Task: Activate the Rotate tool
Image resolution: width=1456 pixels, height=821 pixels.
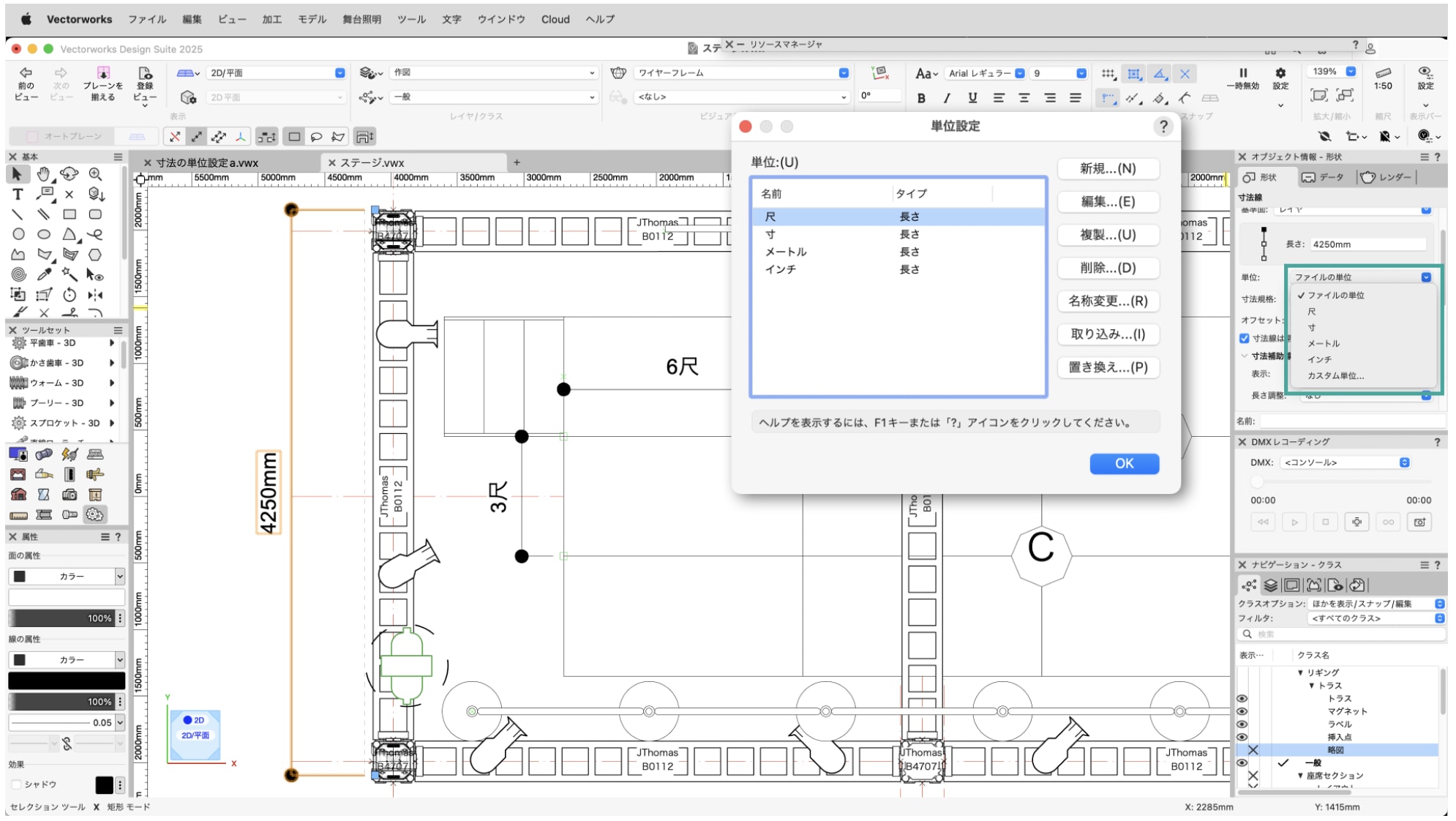Action: click(x=69, y=296)
